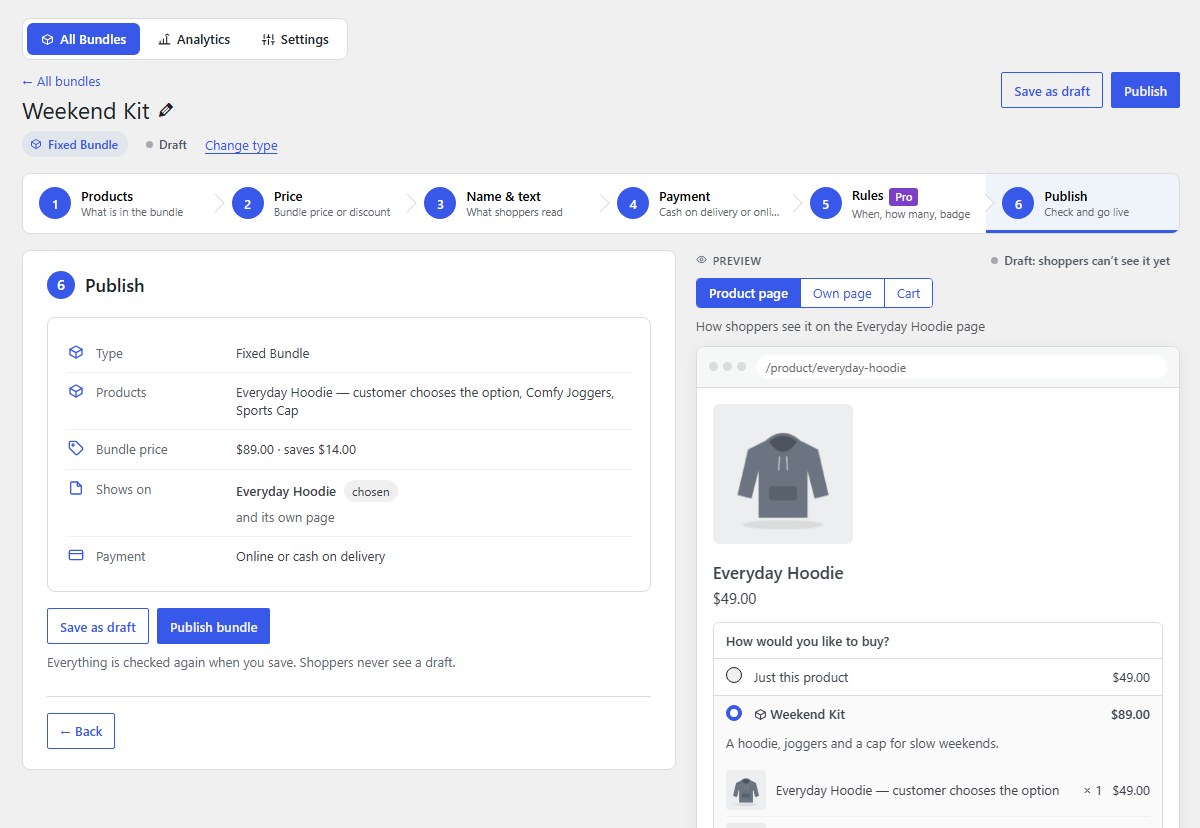This screenshot has width=1200, height=828.
Task: Click the $89.00 · saves $14.00 value
Action: pos(296,449)
